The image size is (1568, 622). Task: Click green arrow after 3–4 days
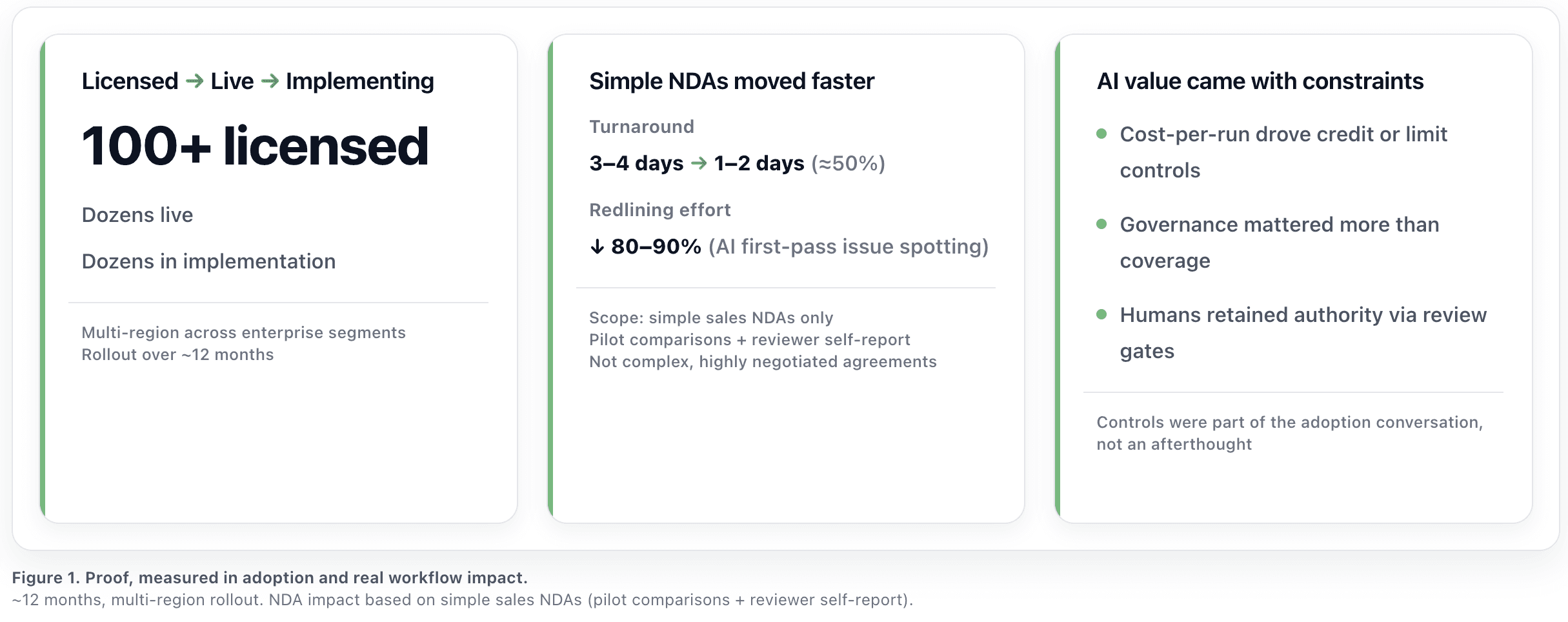coord(699,164)
